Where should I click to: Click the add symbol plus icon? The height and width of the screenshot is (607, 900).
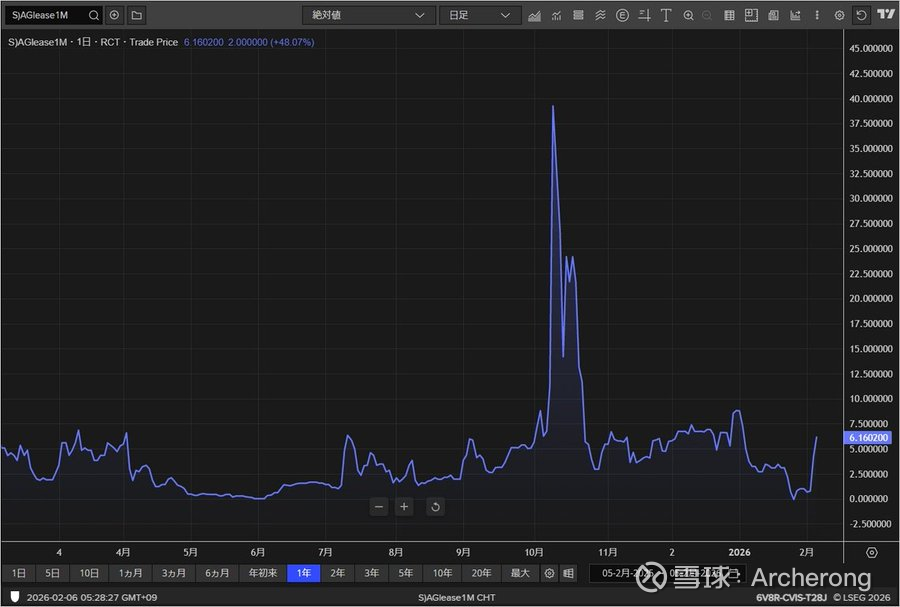click(114, 16)
